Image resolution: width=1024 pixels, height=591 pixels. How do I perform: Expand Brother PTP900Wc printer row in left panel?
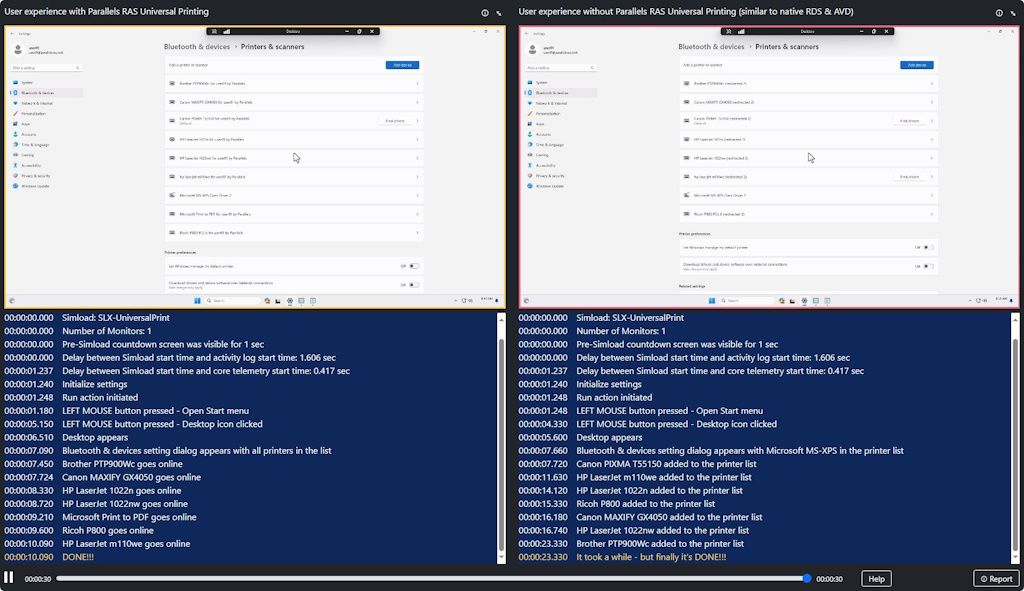click(417, 83)
